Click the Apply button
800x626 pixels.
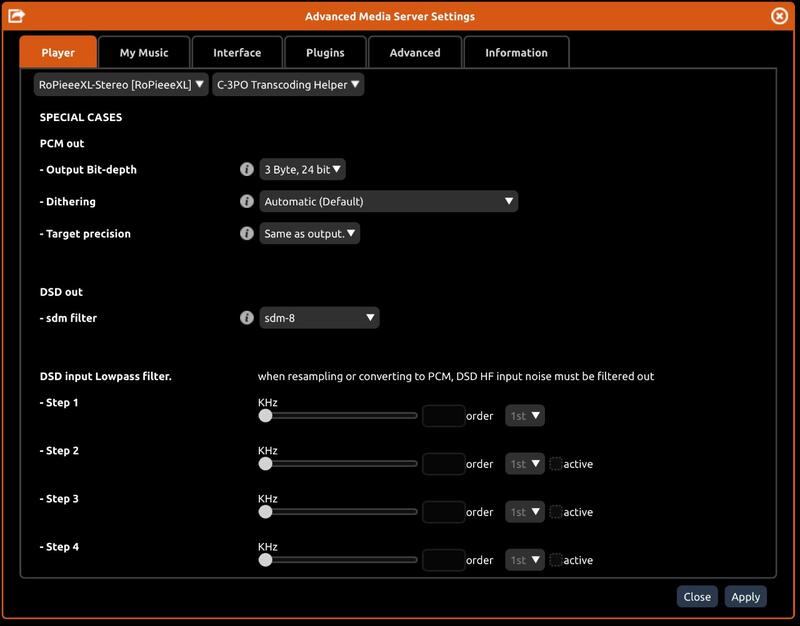pyautogui.click(x=745, y=597)
